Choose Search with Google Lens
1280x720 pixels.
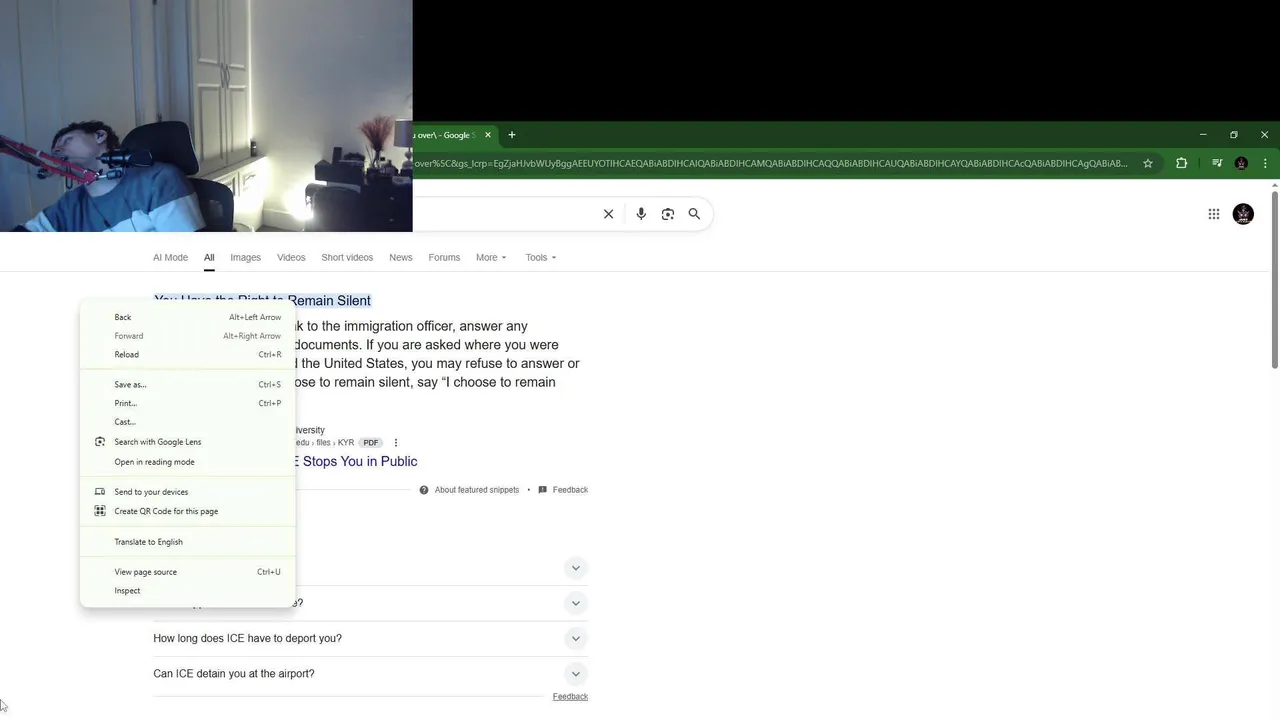[x=188, y=442]
